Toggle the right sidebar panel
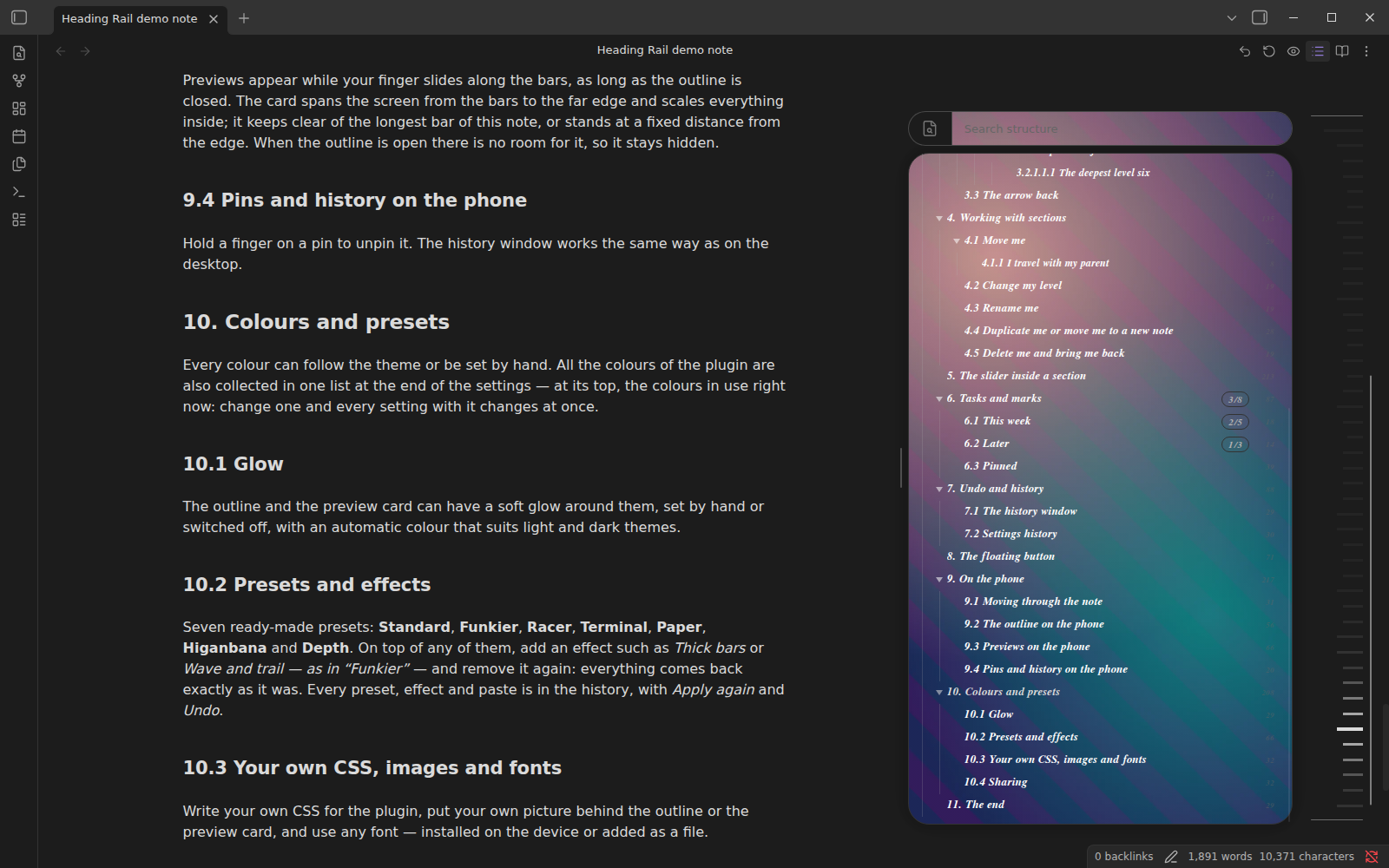The image size is (1389, 868). coord(1260,17)
